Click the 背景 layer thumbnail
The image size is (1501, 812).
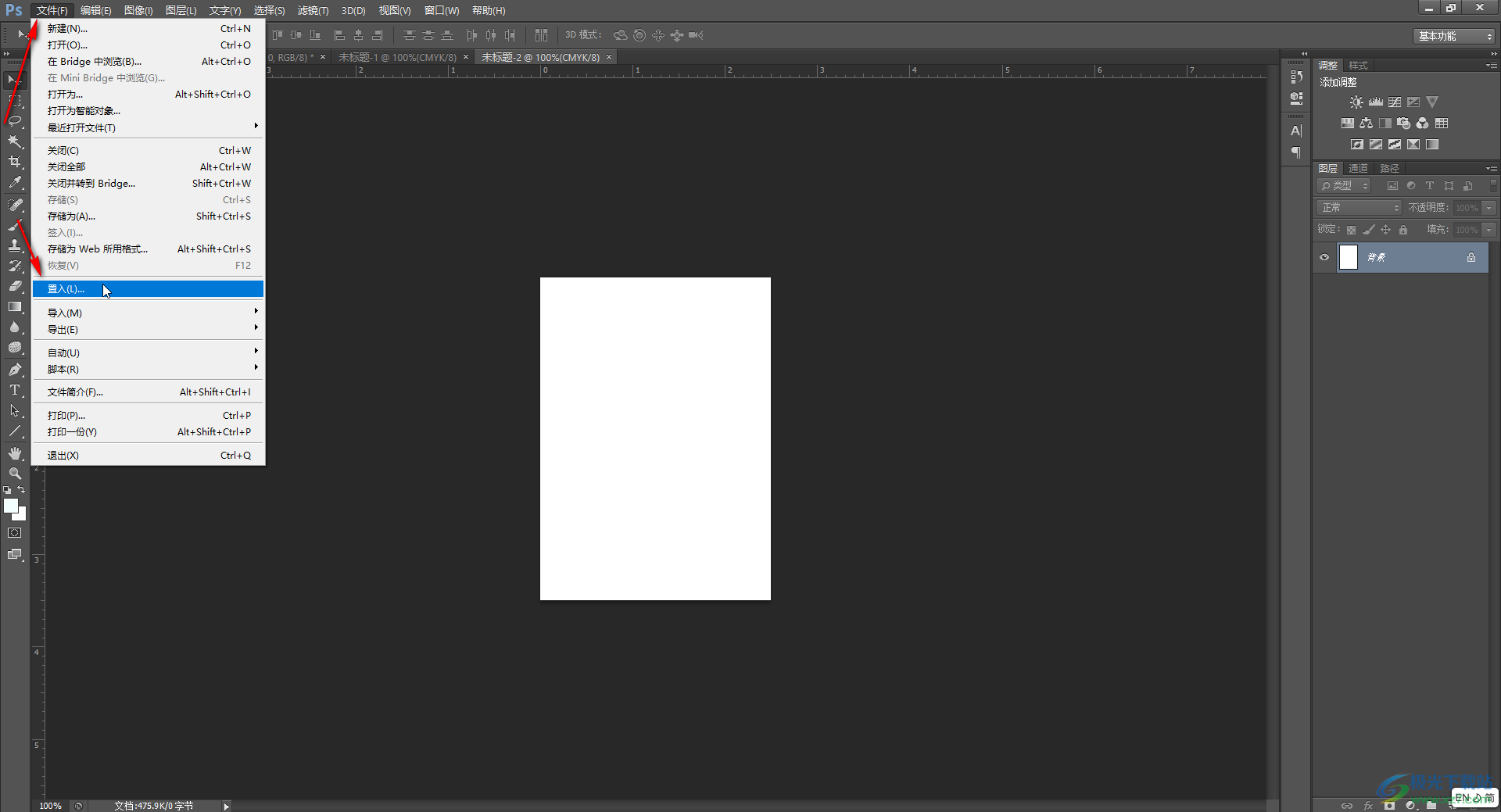(1349, 257)
